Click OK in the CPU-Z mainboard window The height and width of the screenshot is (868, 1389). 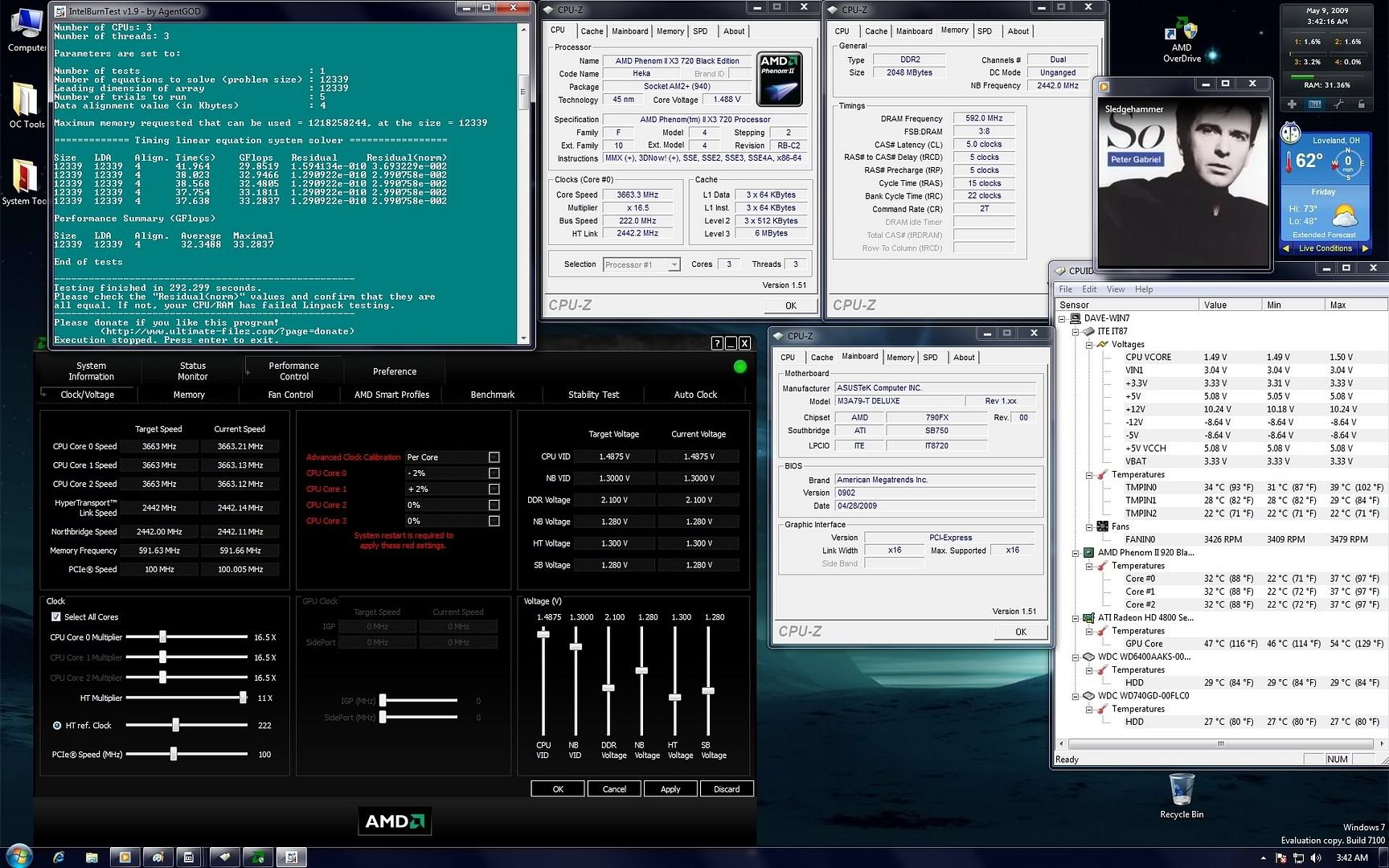click(1020, 632)
